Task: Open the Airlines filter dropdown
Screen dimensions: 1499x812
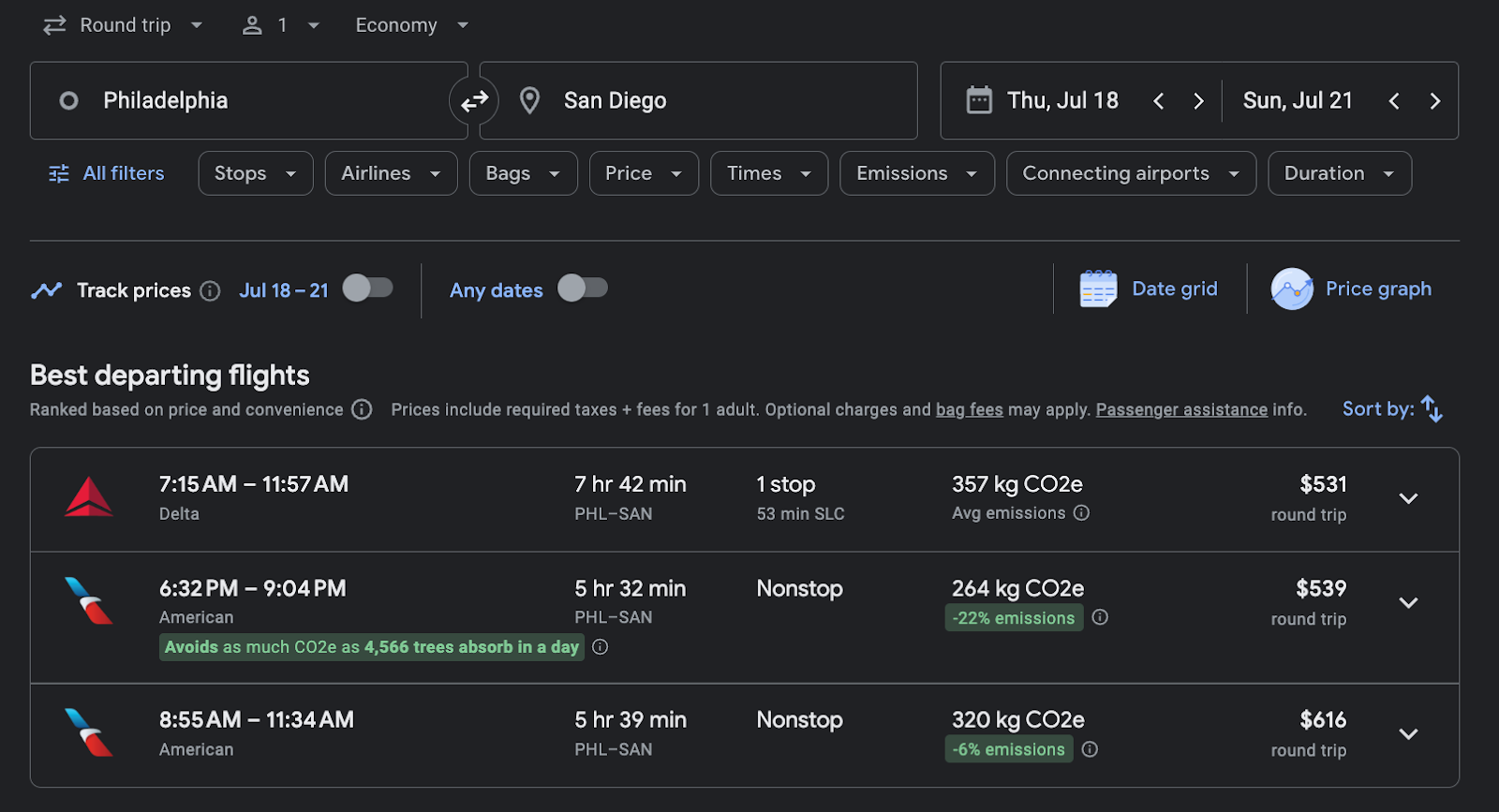Action: 392,173
